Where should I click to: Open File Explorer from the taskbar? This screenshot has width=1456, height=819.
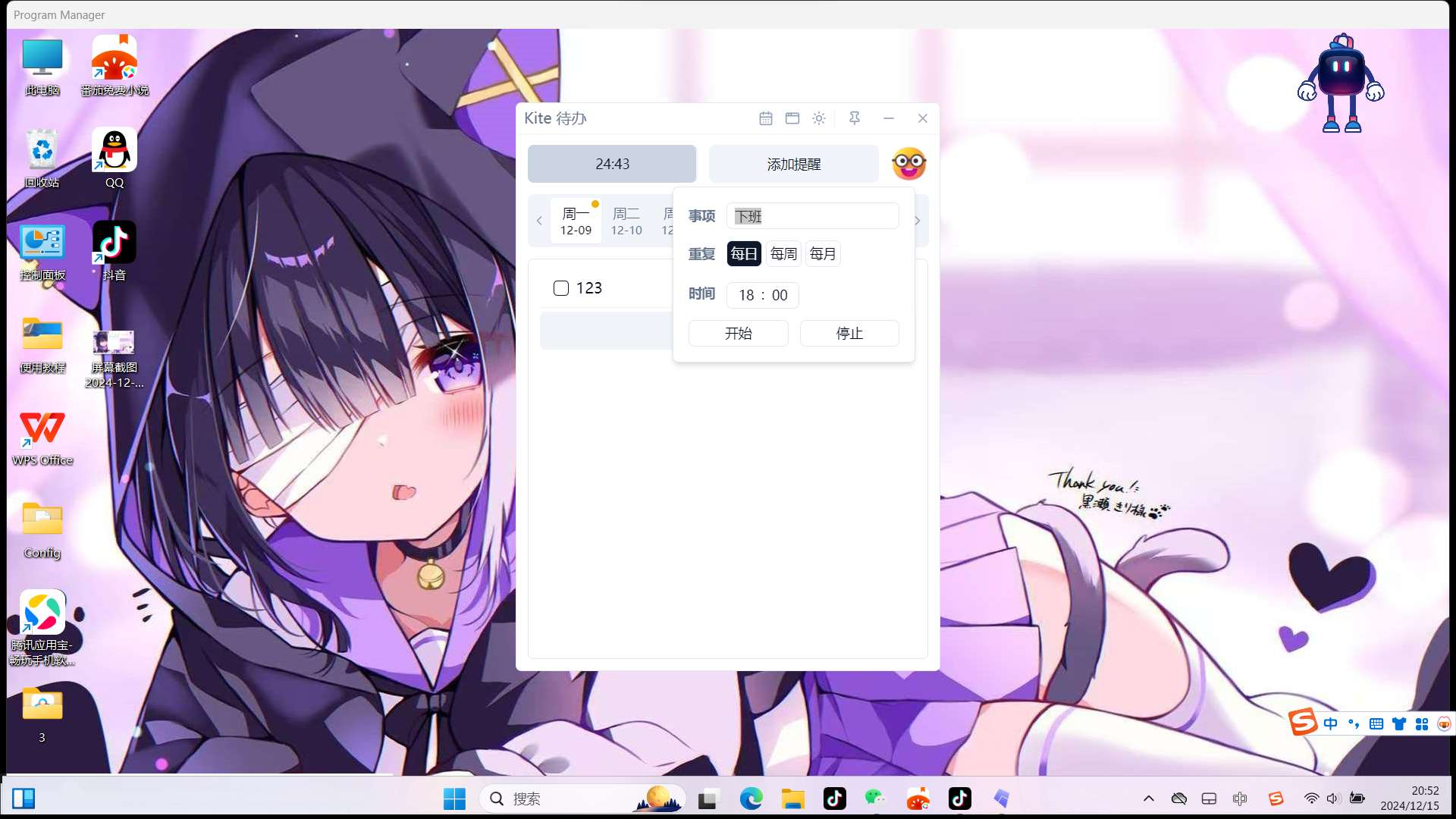(792, 799)
